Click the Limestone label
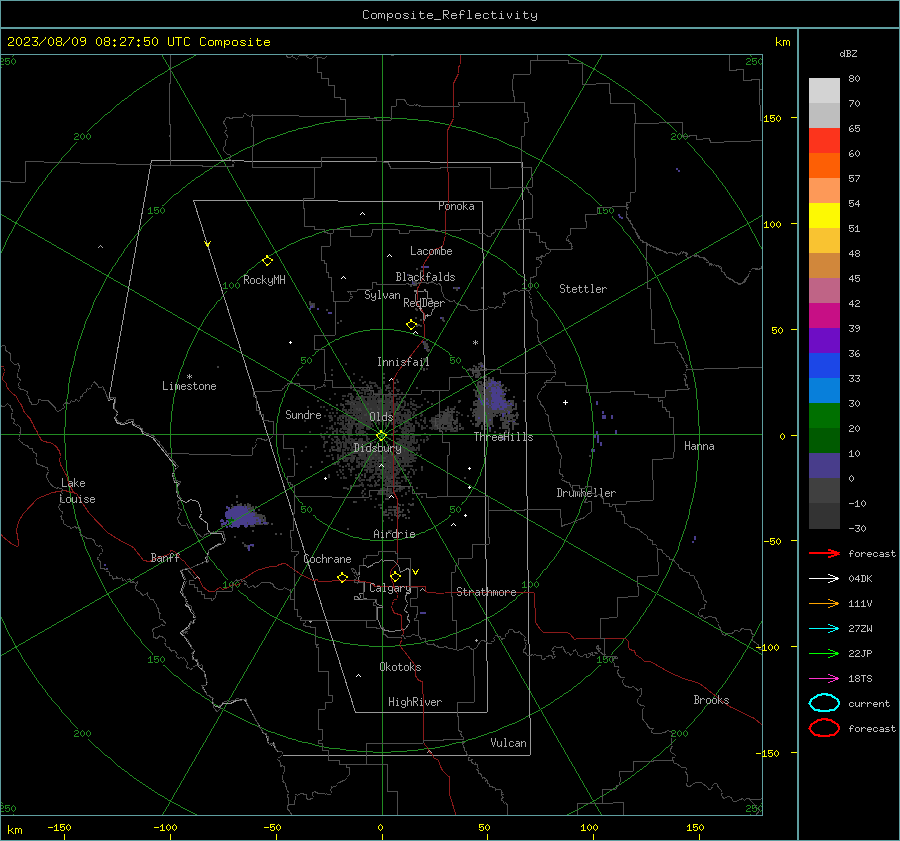The height and width of the screenshot is (841, 900). point(189,386)
